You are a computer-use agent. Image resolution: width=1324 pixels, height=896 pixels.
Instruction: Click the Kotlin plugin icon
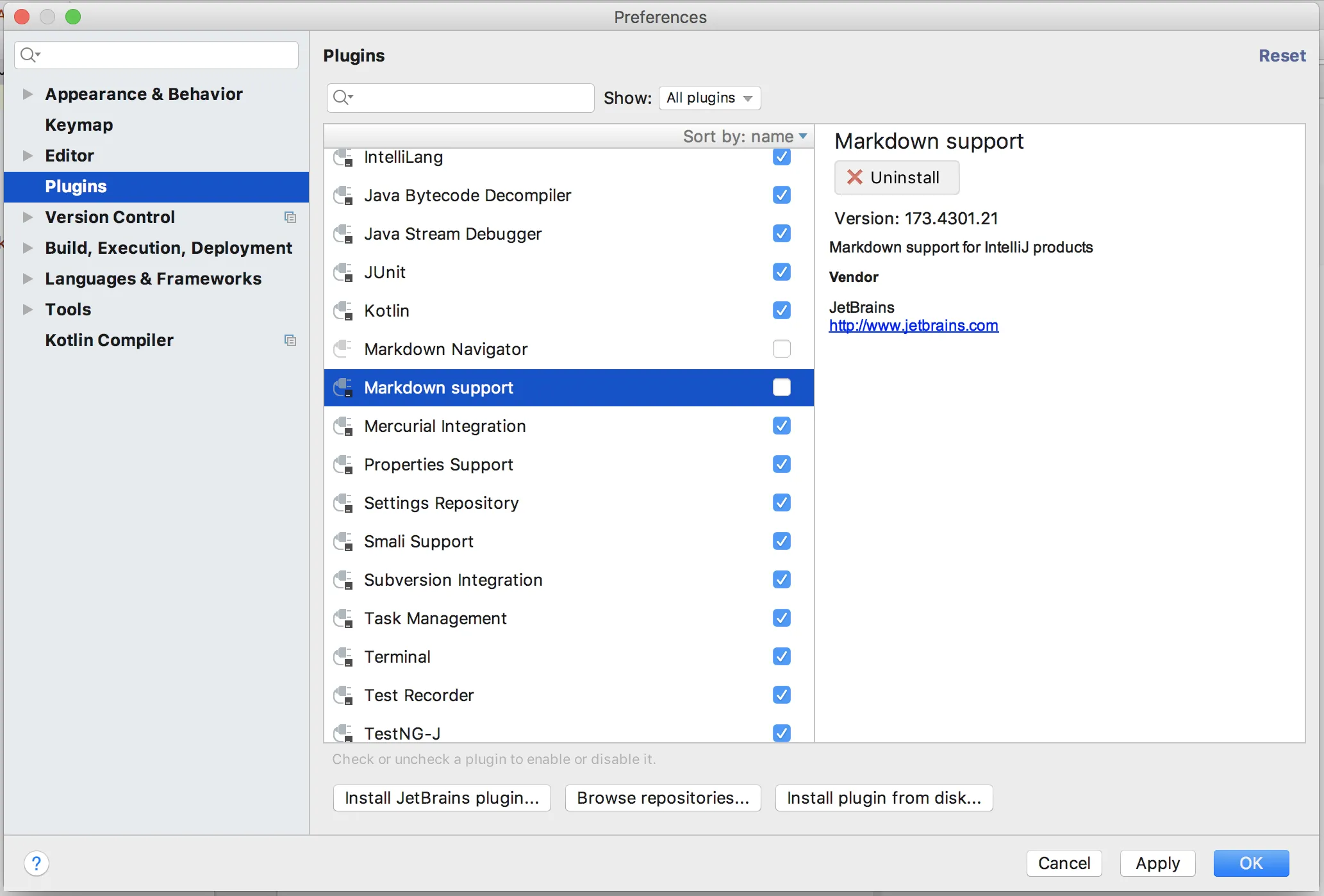[343, 311]
